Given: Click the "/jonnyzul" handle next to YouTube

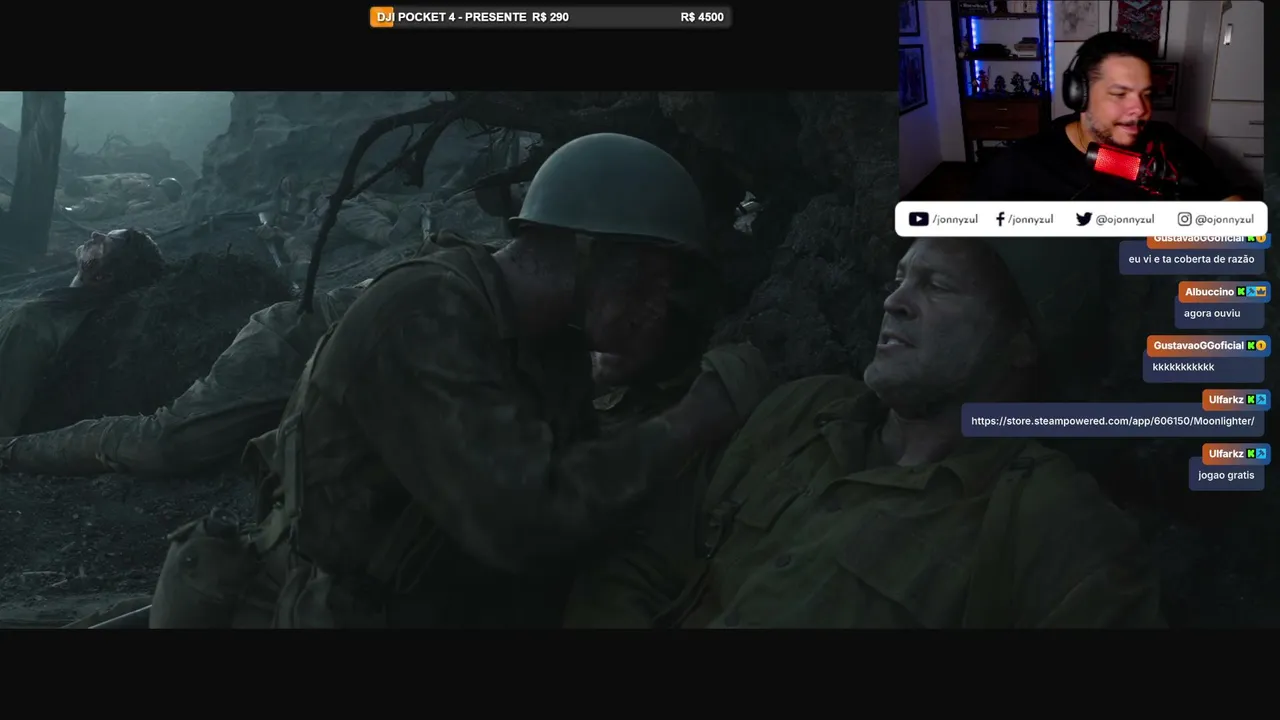Looking at the screenshot, I should click(x=955, y=219).
